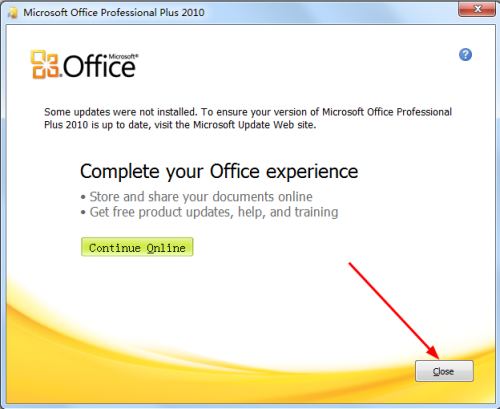Click the red arrowhead pointing at Close
The width and height of the screenshot is (500, 409).
(433, 352)
